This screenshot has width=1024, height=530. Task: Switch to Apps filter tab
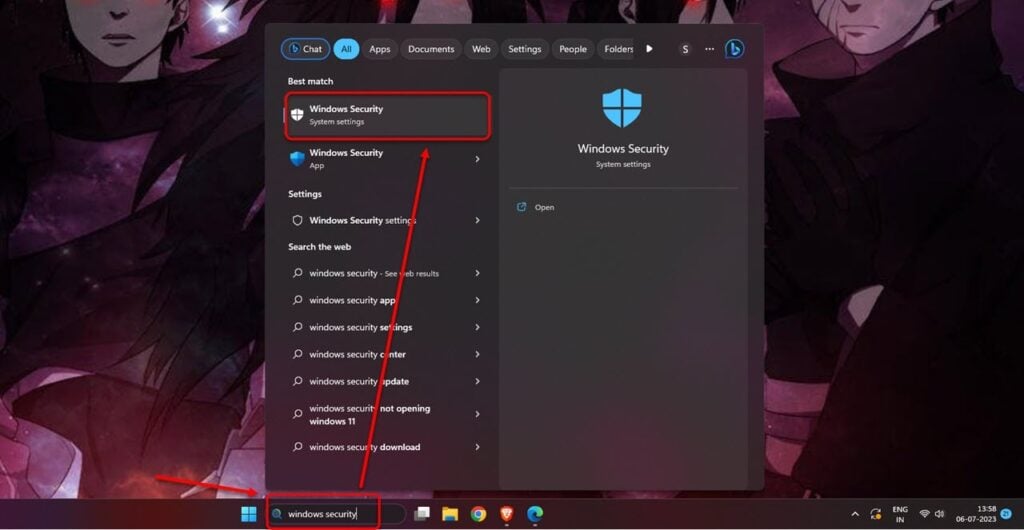click(x=379, y=49)
